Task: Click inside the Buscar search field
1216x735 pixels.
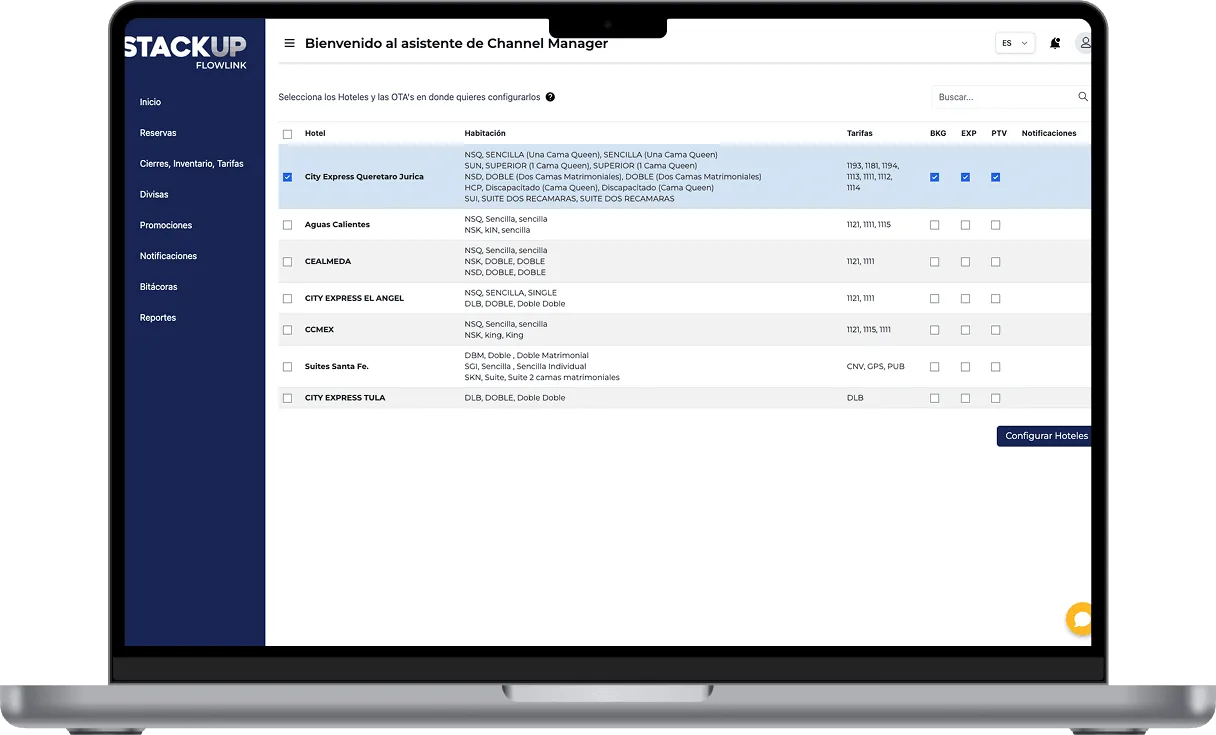Action: [1004, 97]
